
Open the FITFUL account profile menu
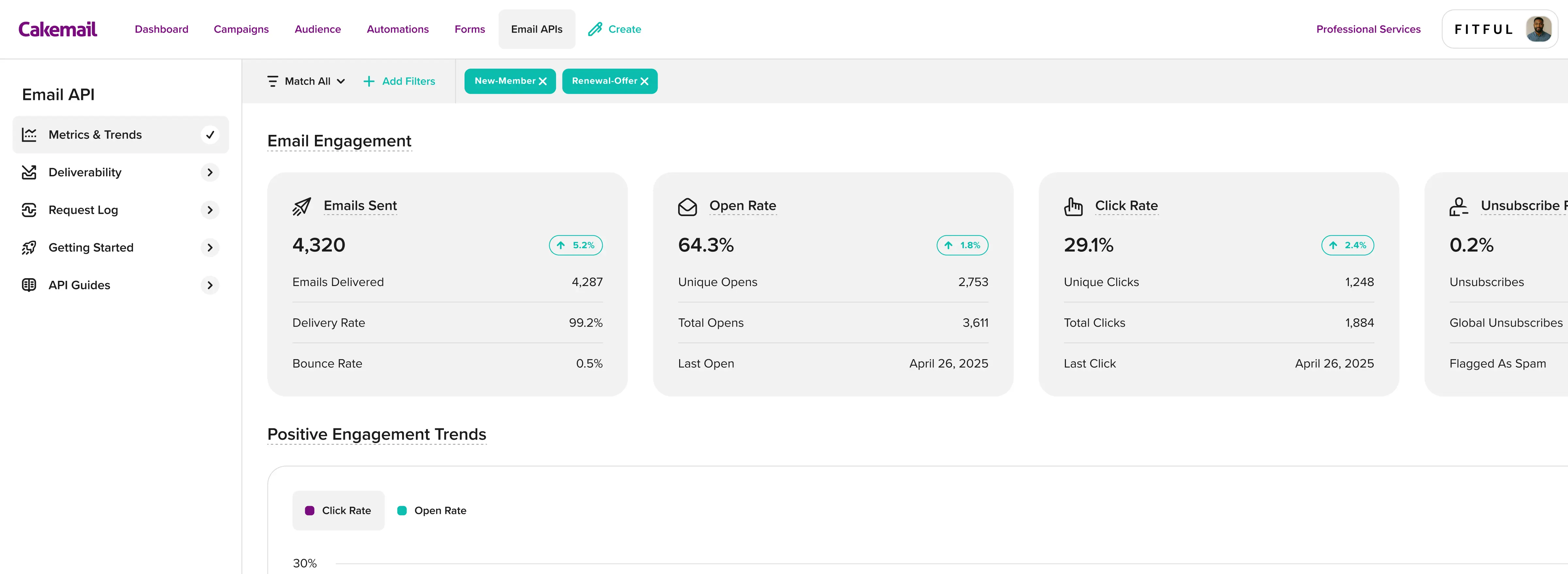(1499, 29)
